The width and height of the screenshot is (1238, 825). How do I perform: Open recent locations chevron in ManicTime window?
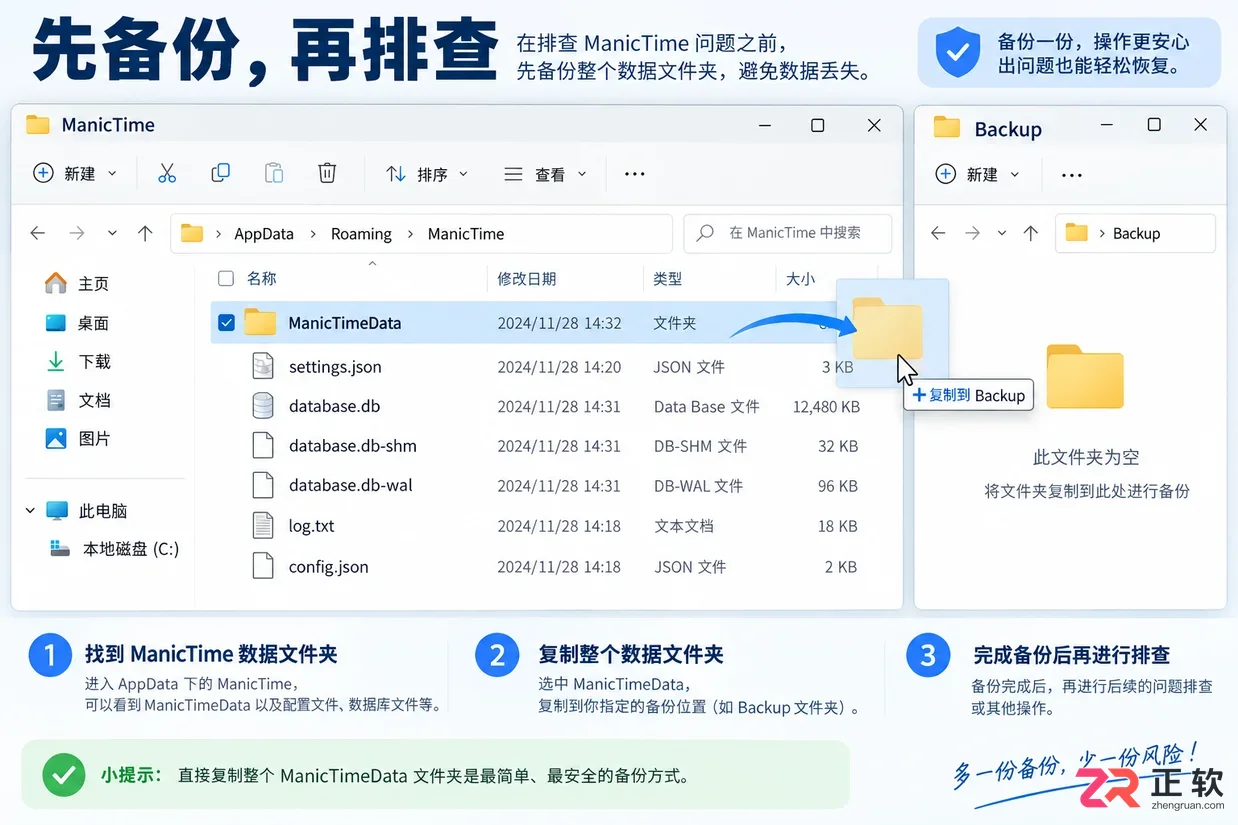(112, 233)
